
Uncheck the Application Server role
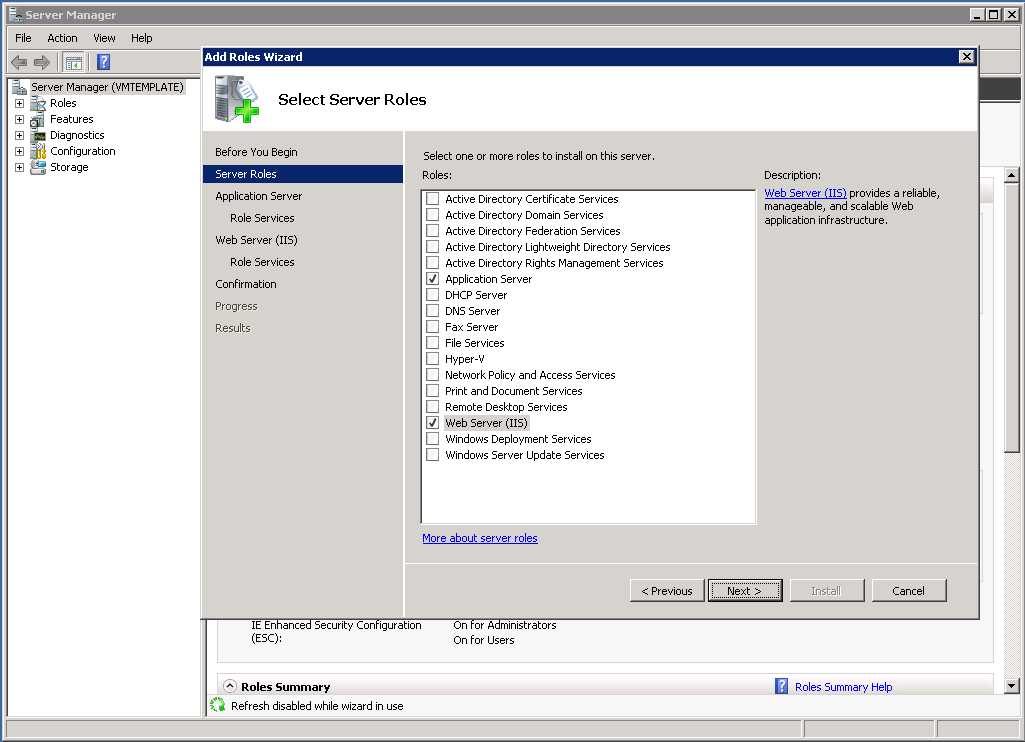point(432,278)
